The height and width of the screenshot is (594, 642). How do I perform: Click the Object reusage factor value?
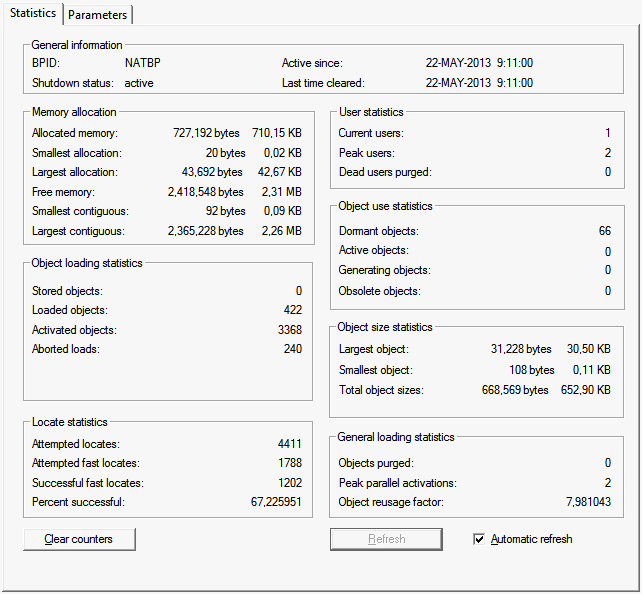(588, 502)
